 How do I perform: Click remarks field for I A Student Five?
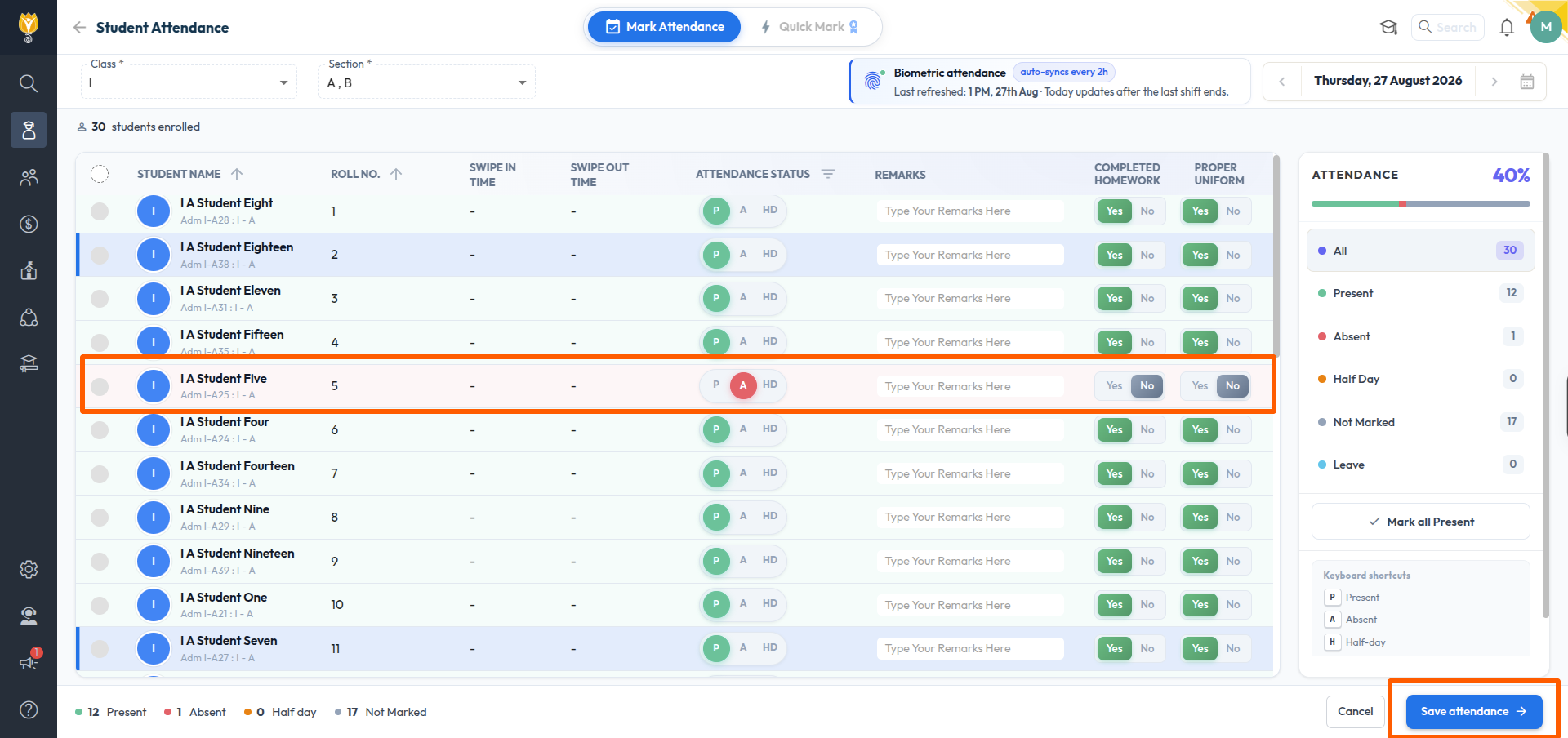coord(970,386)
